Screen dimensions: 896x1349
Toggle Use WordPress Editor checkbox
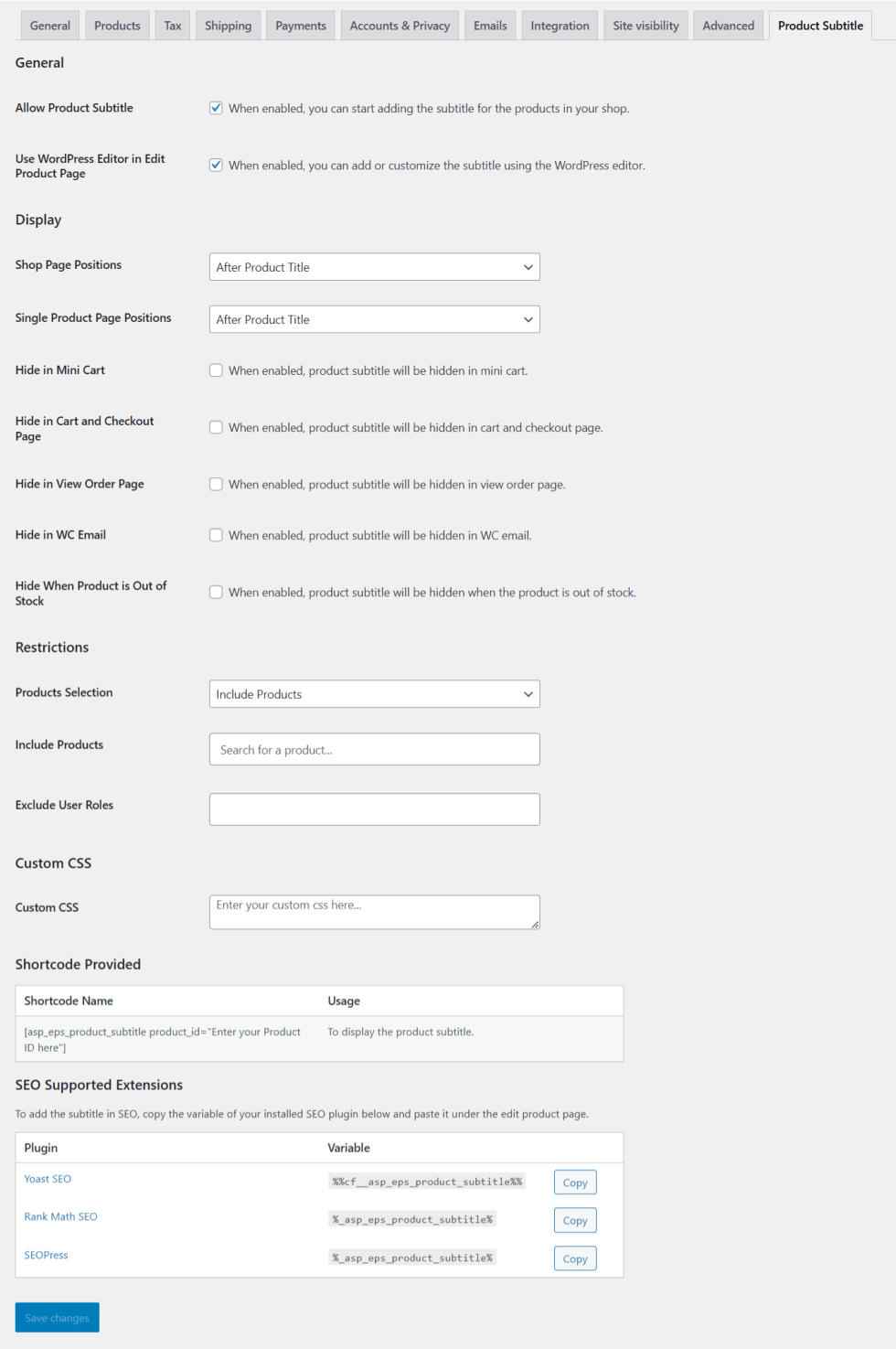(216, 166)
